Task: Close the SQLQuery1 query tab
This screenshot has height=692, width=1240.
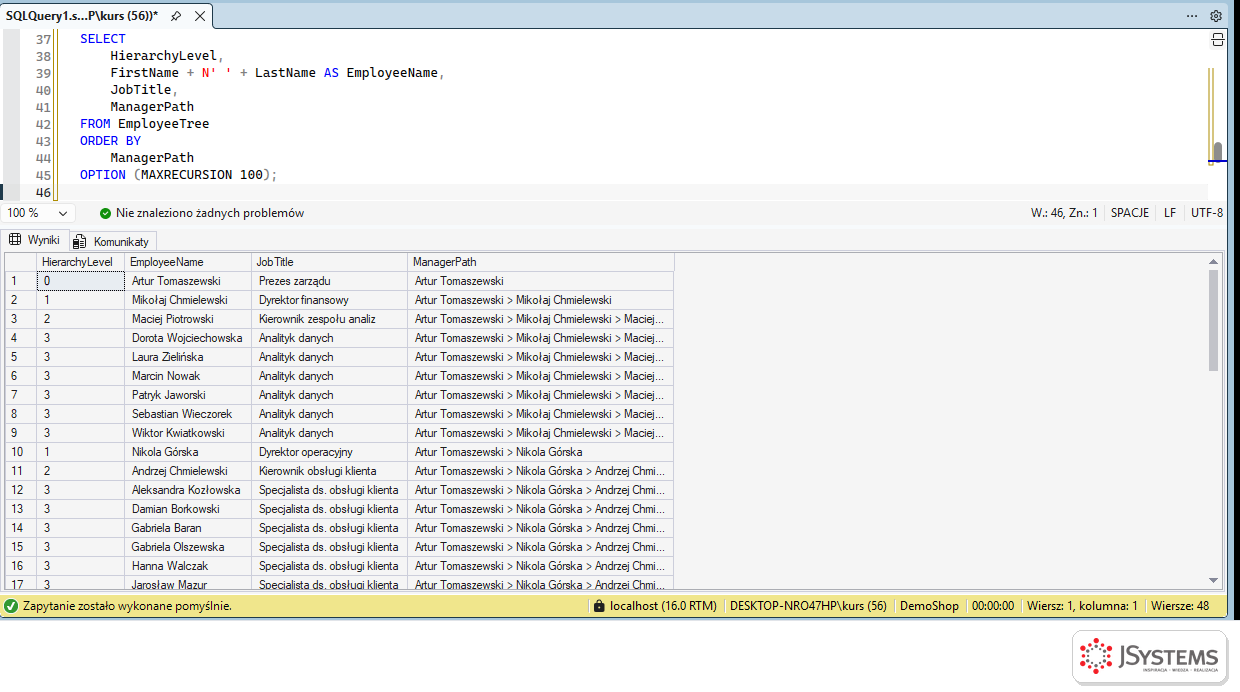Action: [199, 16]
